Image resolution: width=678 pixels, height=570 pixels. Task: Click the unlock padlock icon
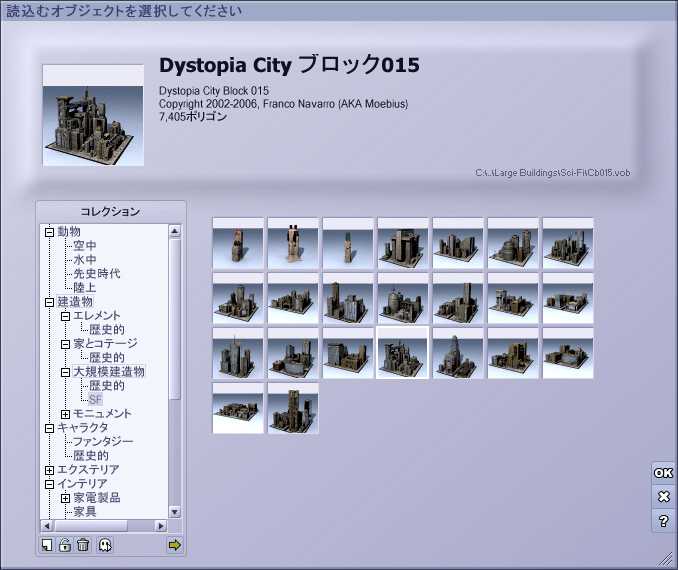65,545
